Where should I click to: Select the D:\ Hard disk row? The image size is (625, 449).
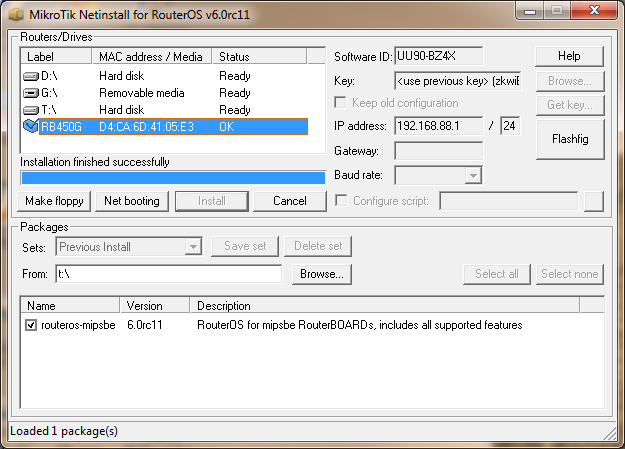click(x=165, y=76)
